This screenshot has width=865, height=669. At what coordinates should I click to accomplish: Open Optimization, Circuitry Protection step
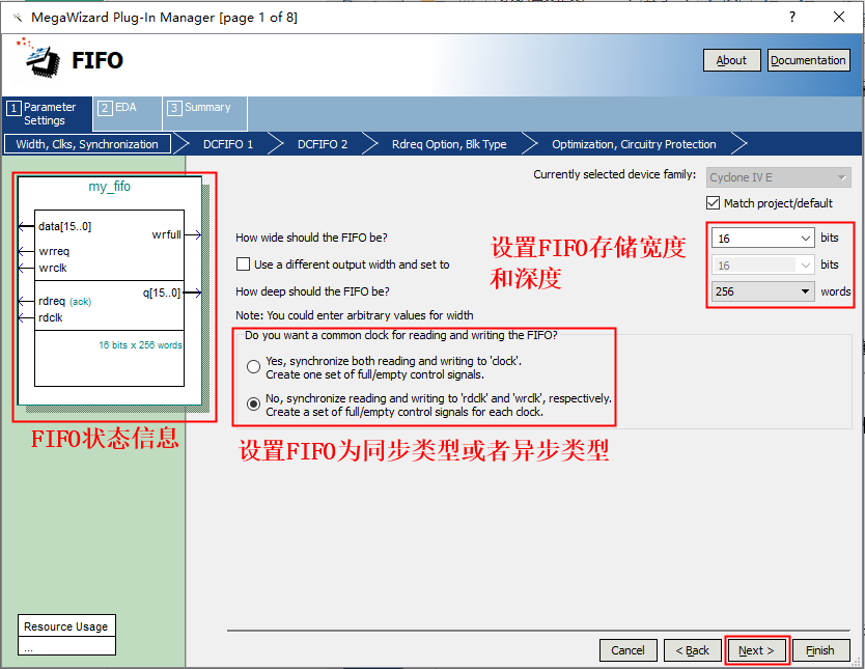tap(634, 144)
